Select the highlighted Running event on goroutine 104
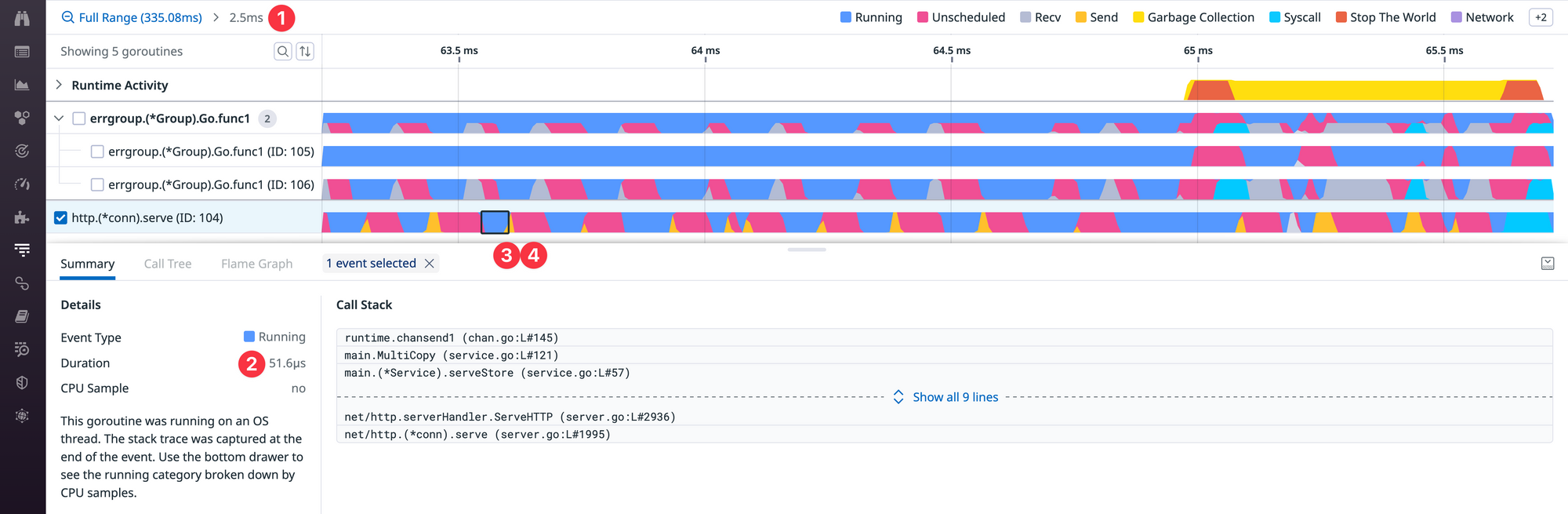Screen dimensions: 1568x514 coord(495,222)
